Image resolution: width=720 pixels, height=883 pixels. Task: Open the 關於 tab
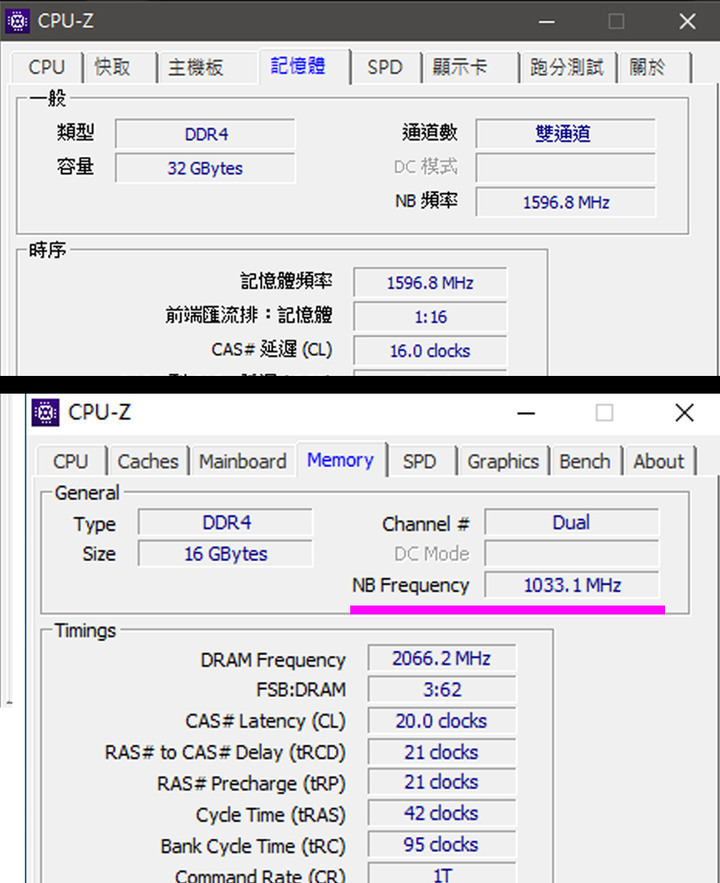[x=647, y=68]
